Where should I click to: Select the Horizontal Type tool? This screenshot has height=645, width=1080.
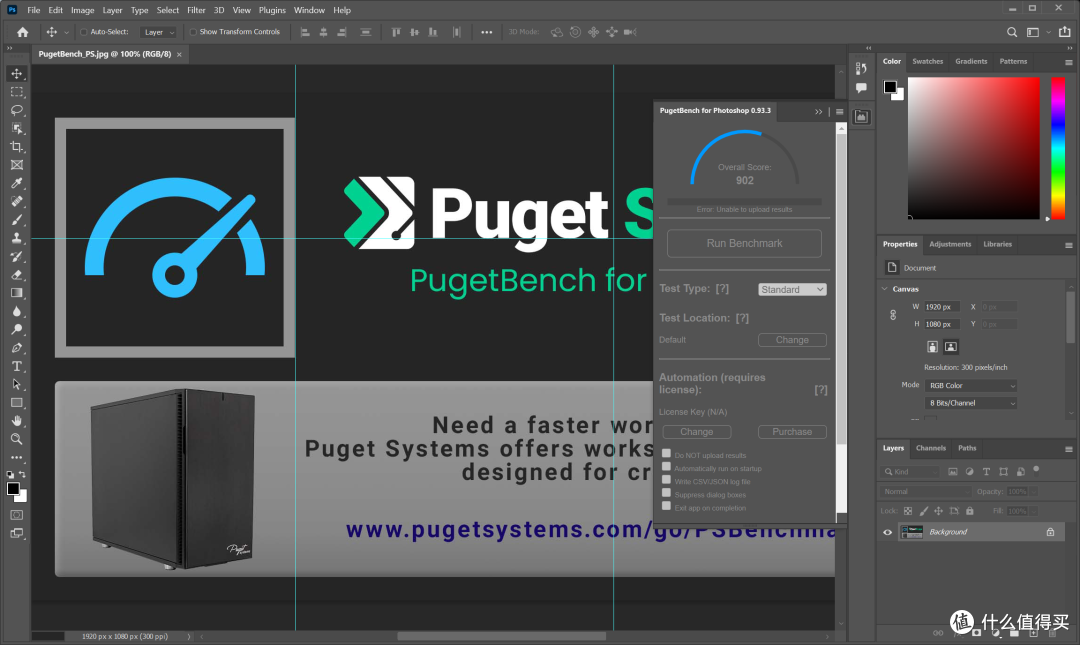pyautogui.click(x=17, y=366)
